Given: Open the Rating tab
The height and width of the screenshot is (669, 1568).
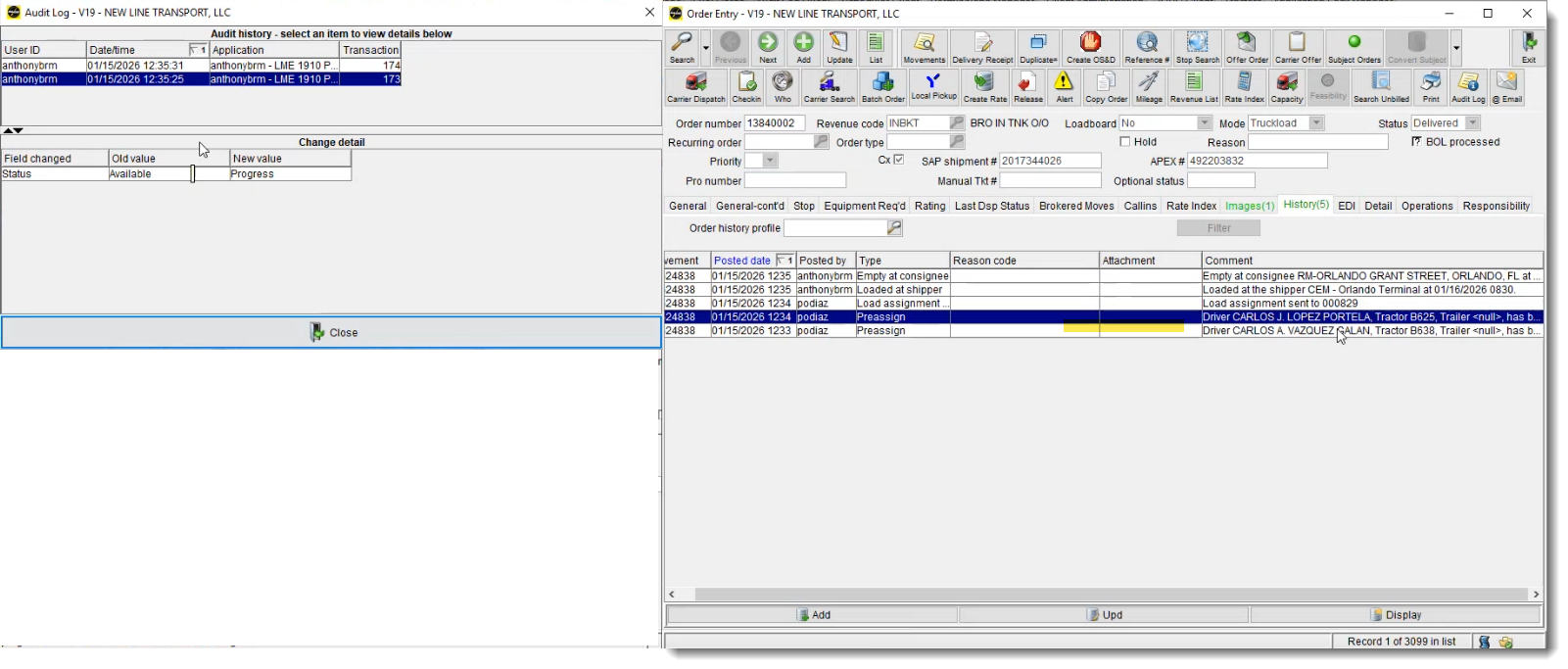Looking at the screenshot, I should (x=929, y=206).
